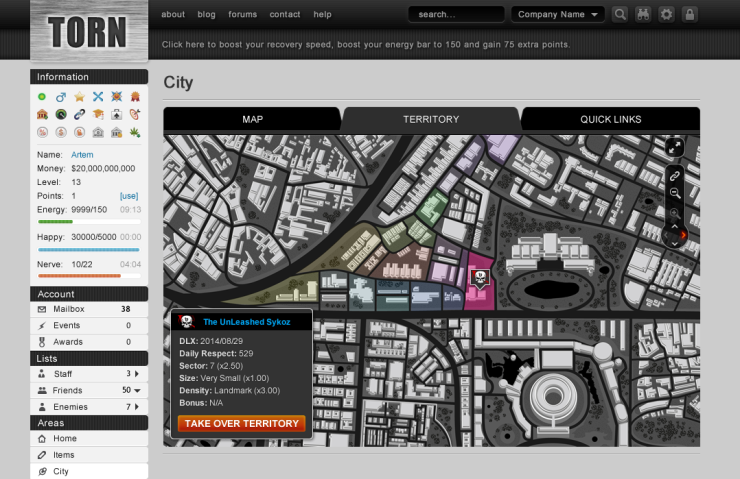The height and width of the screenshot is (479, 740).
Task: Click the magnifying glass search icon
Action: (x=620, y=15)
